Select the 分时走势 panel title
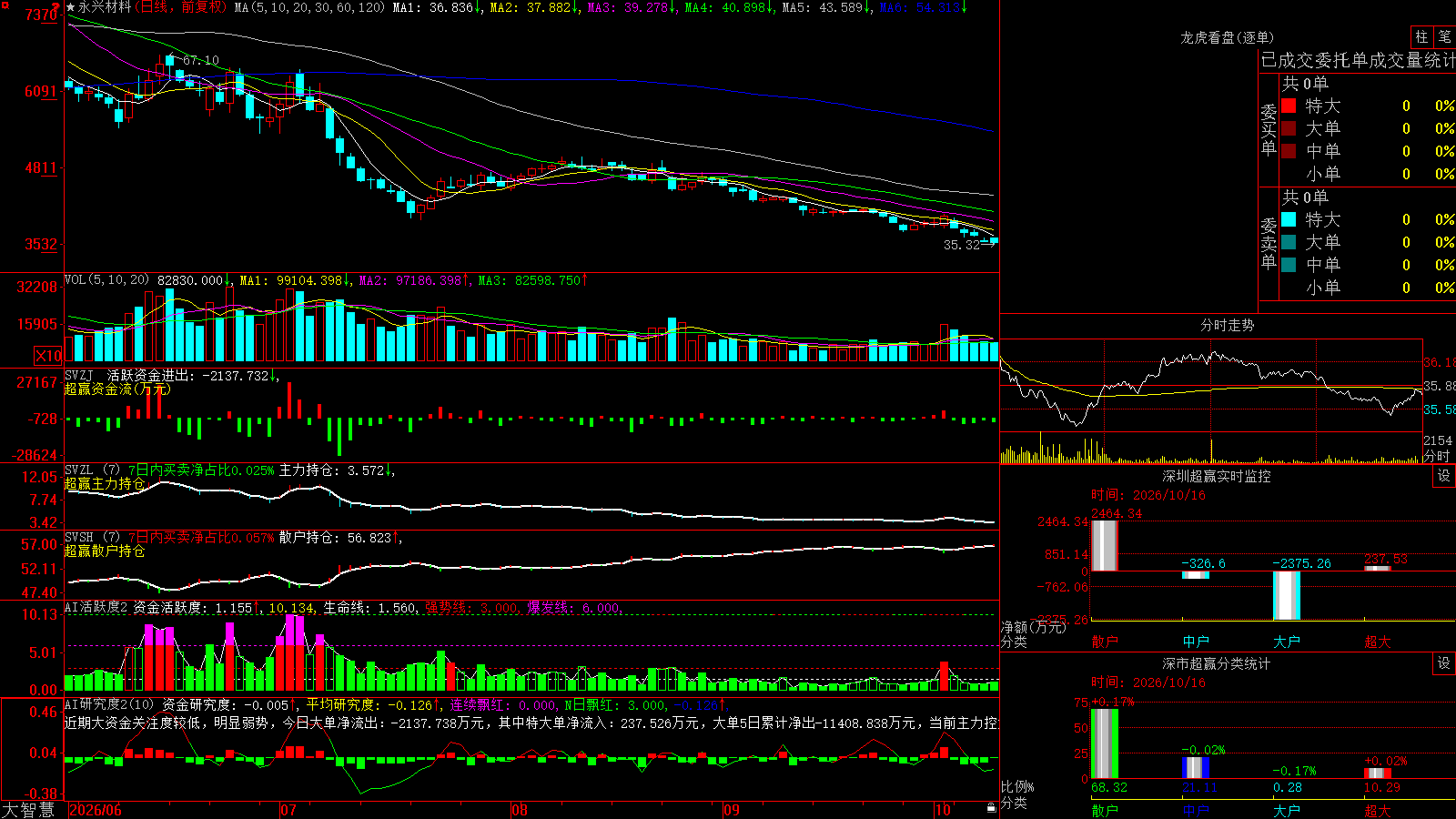The width and height of the screenshot is (1456, 819). click(x=1227, y=325)
